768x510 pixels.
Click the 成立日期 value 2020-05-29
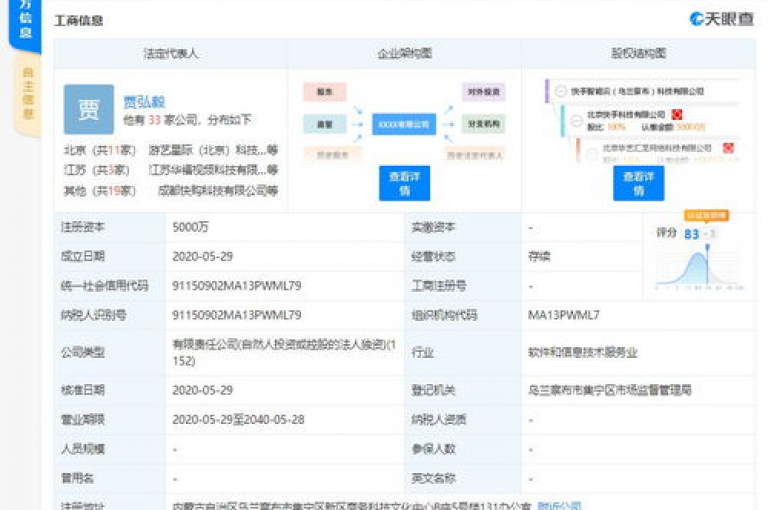[x=202, y=256]
